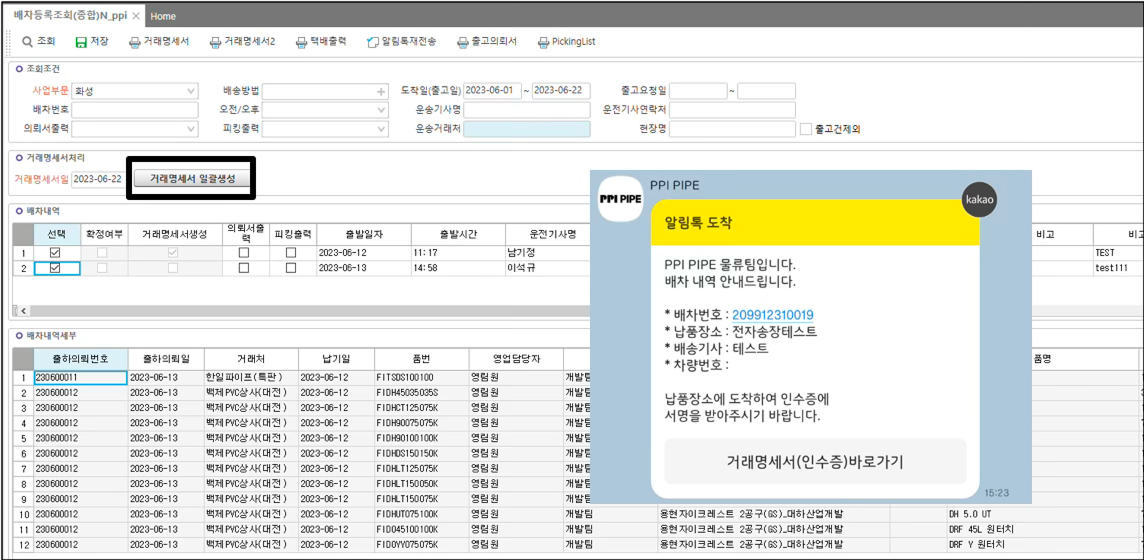Toggle 피킹출력 checkbox for the 2023-06-12 row

coord(291,252)
